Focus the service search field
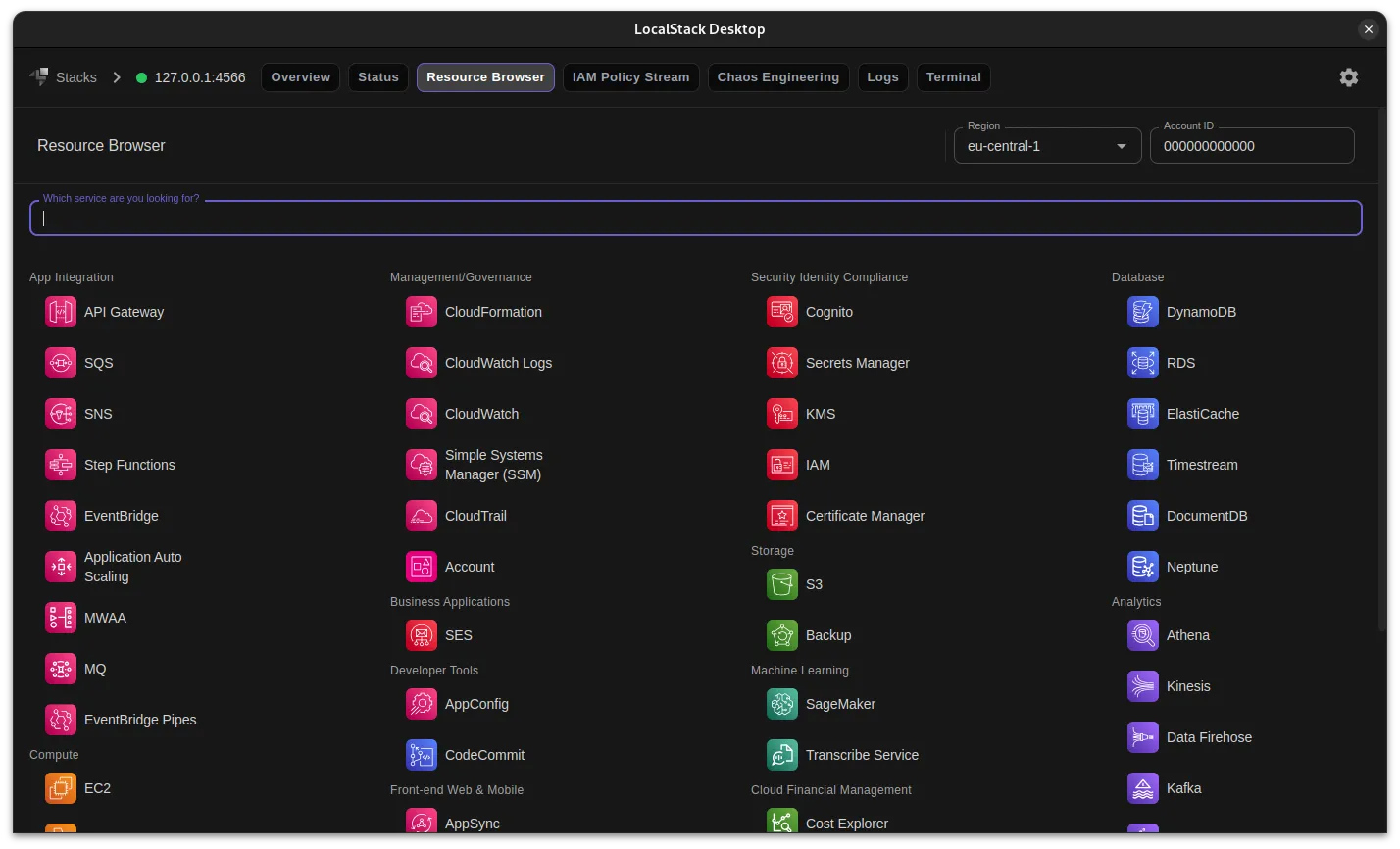The width and height of the screenshot is (1400, 849). (695, 218)
